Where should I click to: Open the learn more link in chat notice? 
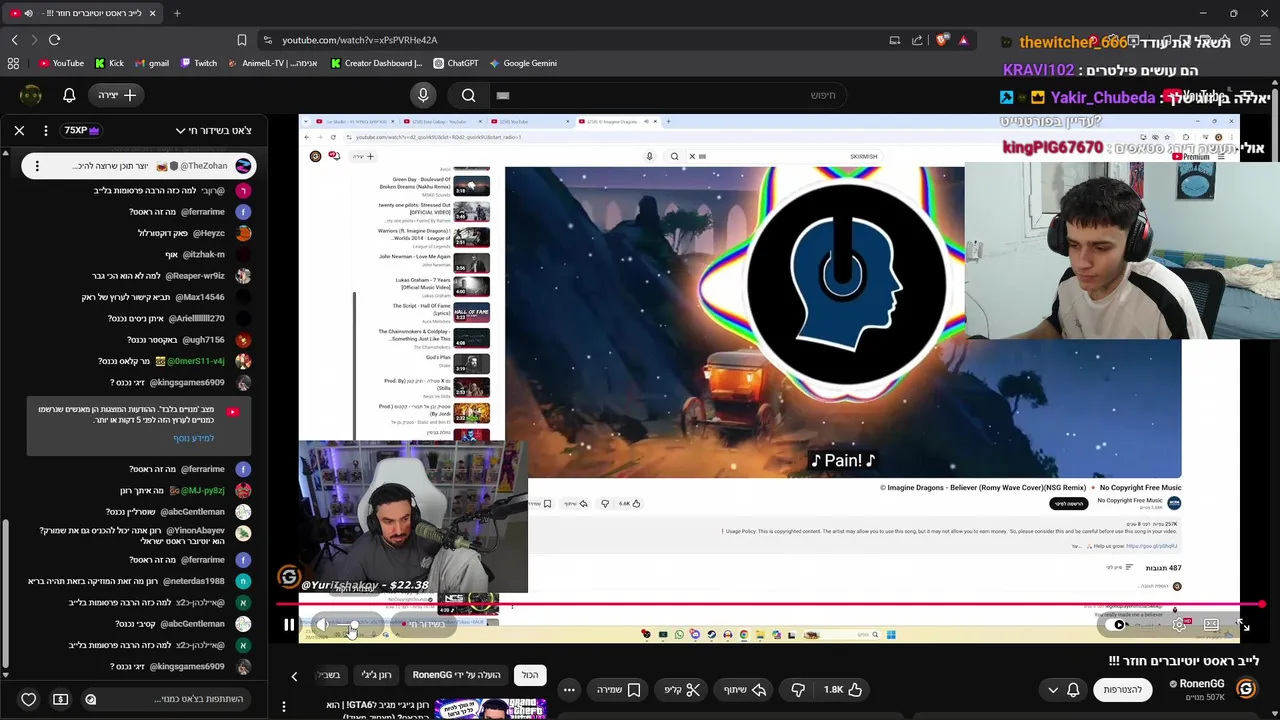(x=193, y=438)
